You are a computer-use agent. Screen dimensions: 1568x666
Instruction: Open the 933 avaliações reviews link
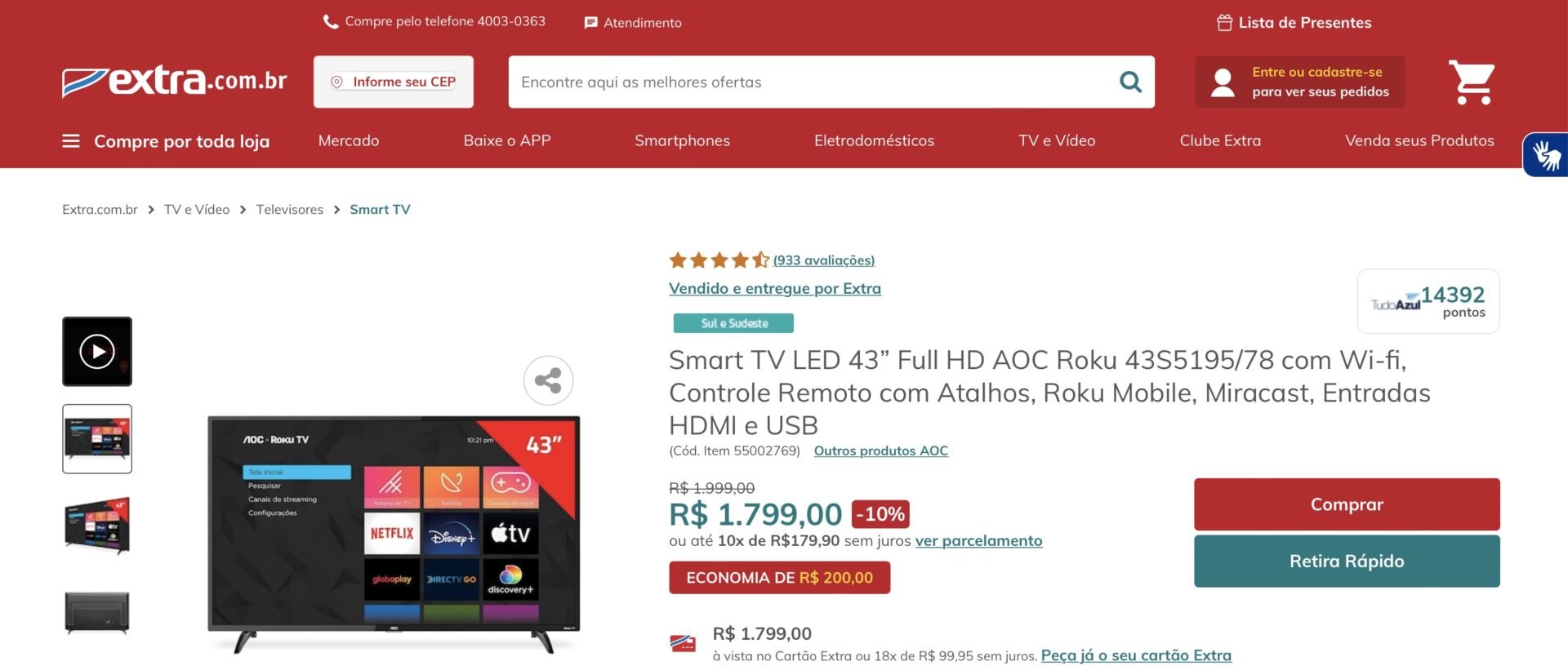point(824,260)
